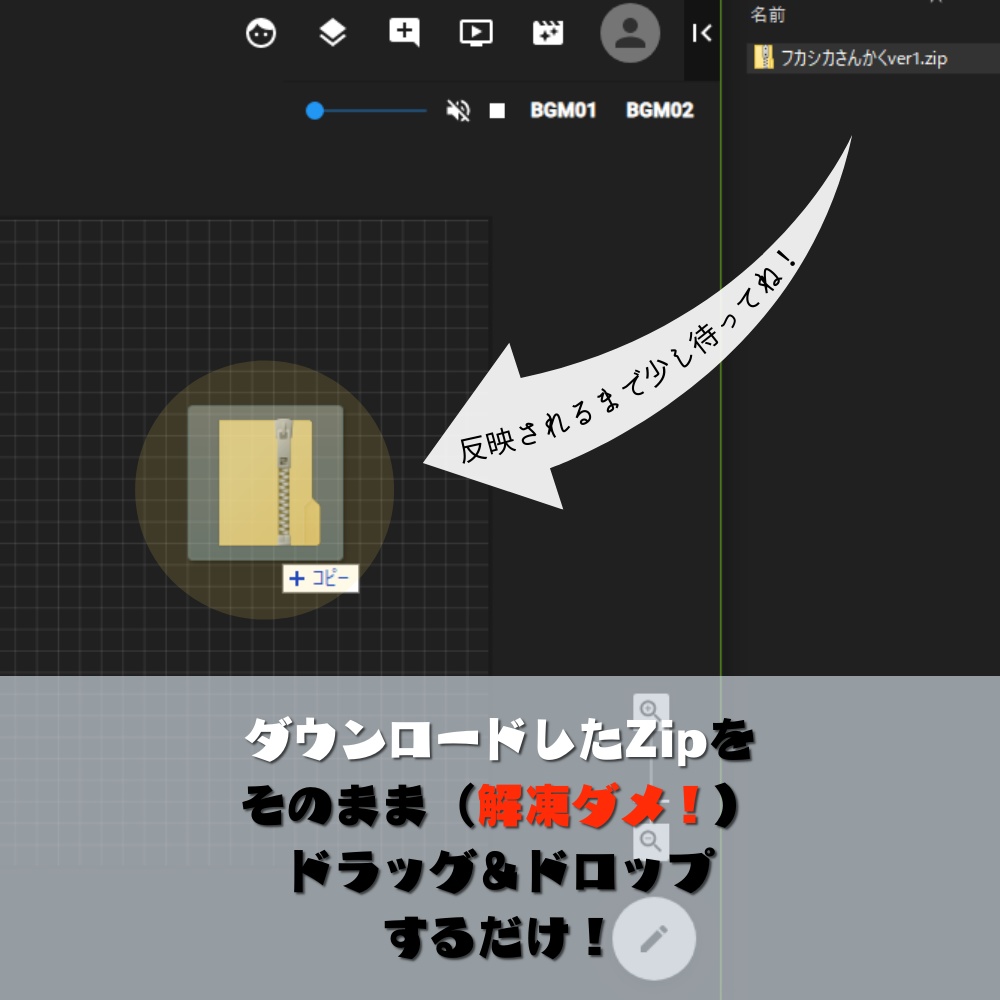Open the character face icon
Screen dimensions: 1000x1000
tap(261, 33)
